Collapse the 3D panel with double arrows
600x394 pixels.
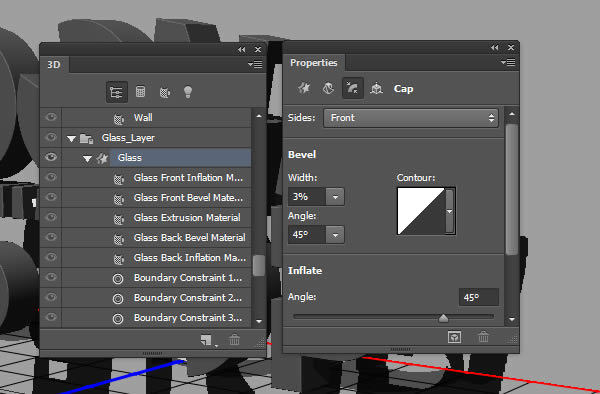241,49
